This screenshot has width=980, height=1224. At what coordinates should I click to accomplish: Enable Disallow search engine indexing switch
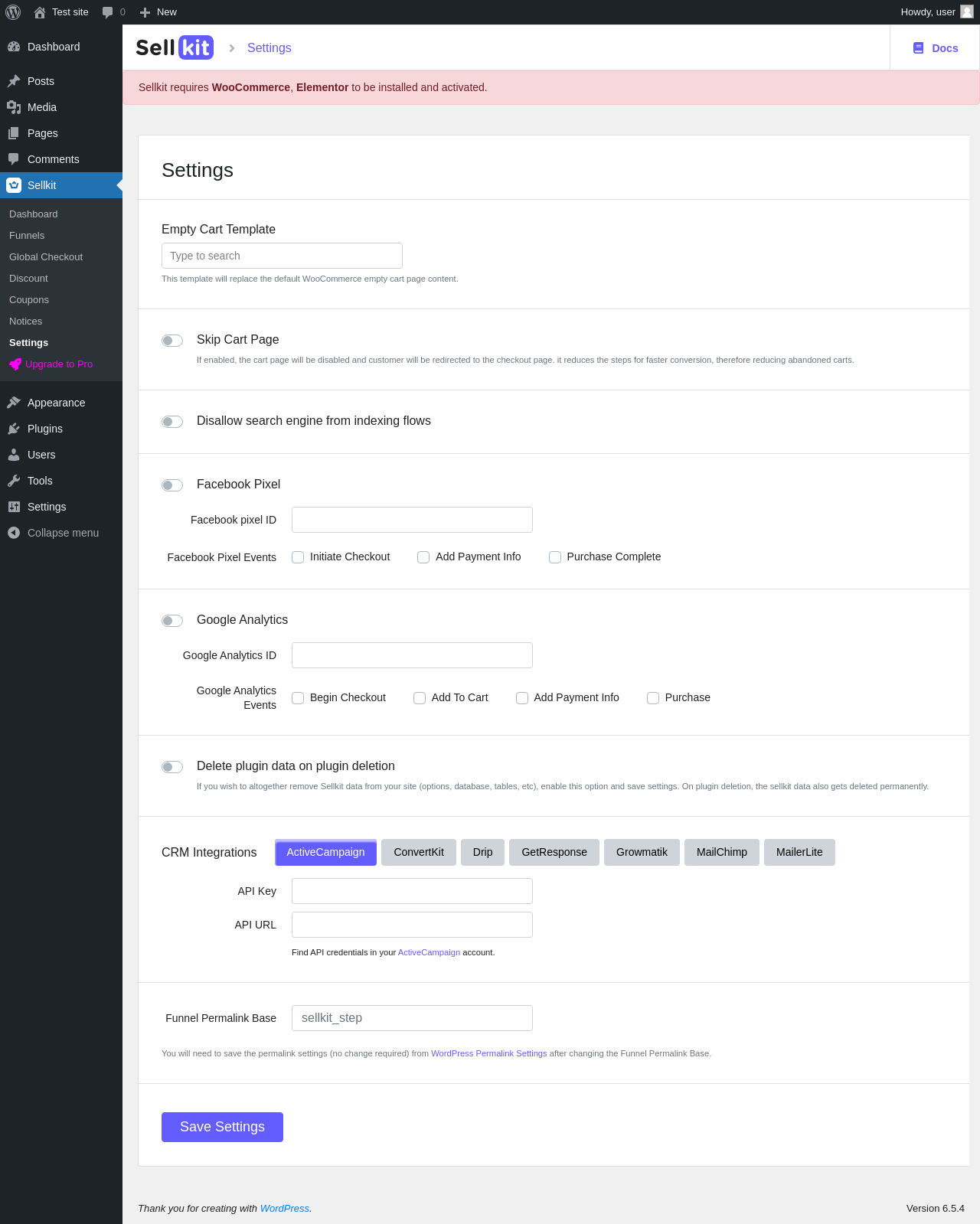(172, 422)
